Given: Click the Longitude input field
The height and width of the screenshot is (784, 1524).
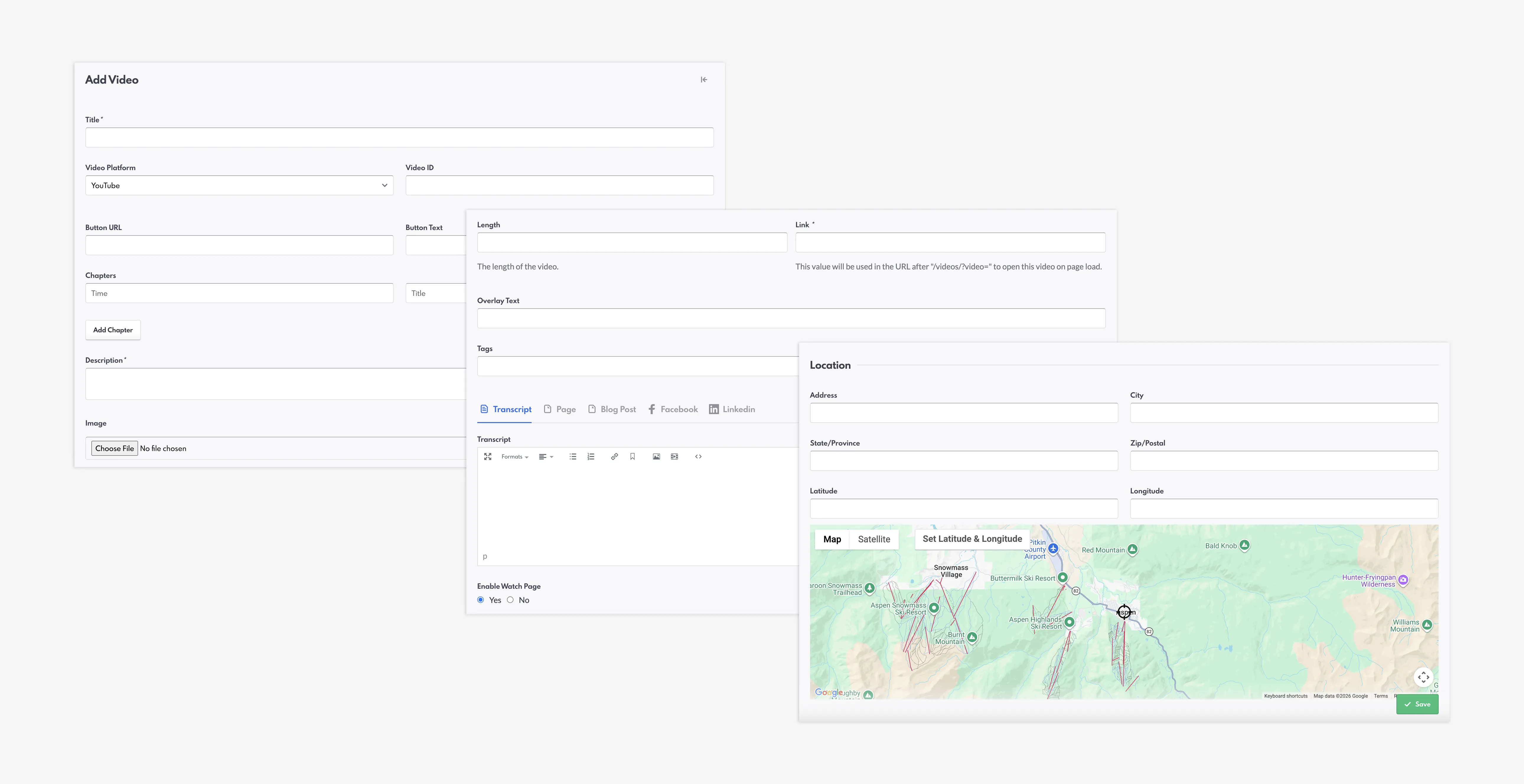Looking at the screenshot, I should coord(1284,509).
